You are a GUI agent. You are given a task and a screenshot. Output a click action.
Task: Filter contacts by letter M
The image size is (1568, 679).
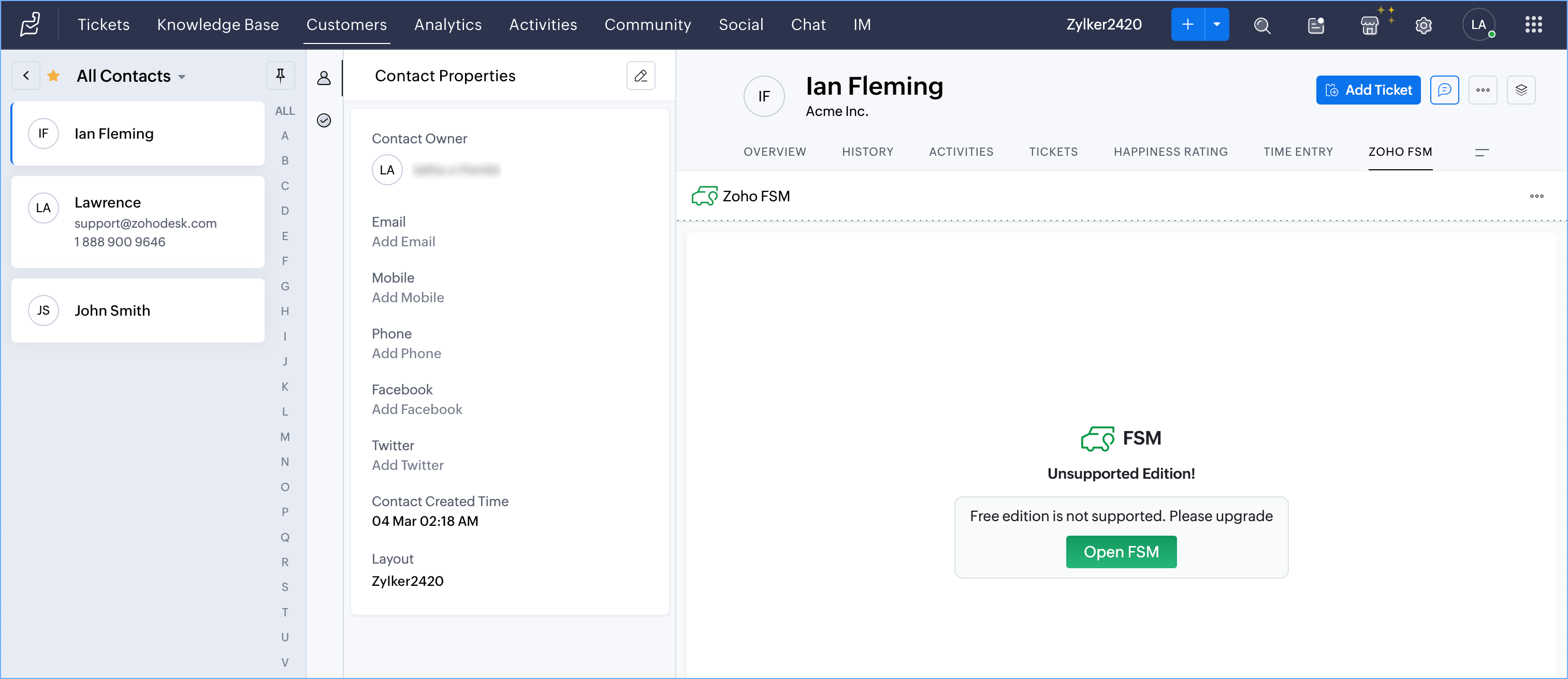(284, 436)
